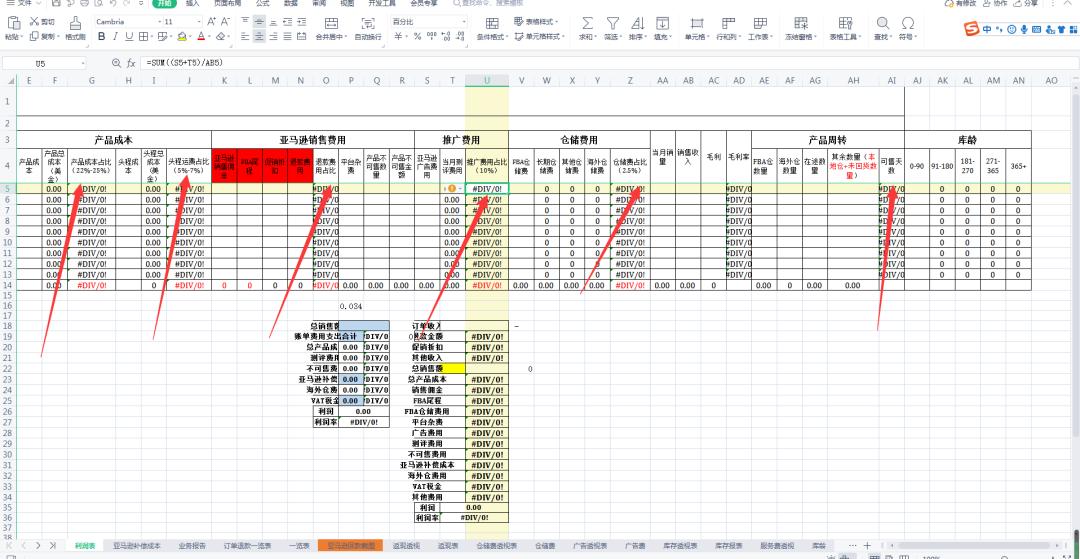Click the font color red A swatch
This screenshot has height=559, width=1080.
click(x=202, y=37)
